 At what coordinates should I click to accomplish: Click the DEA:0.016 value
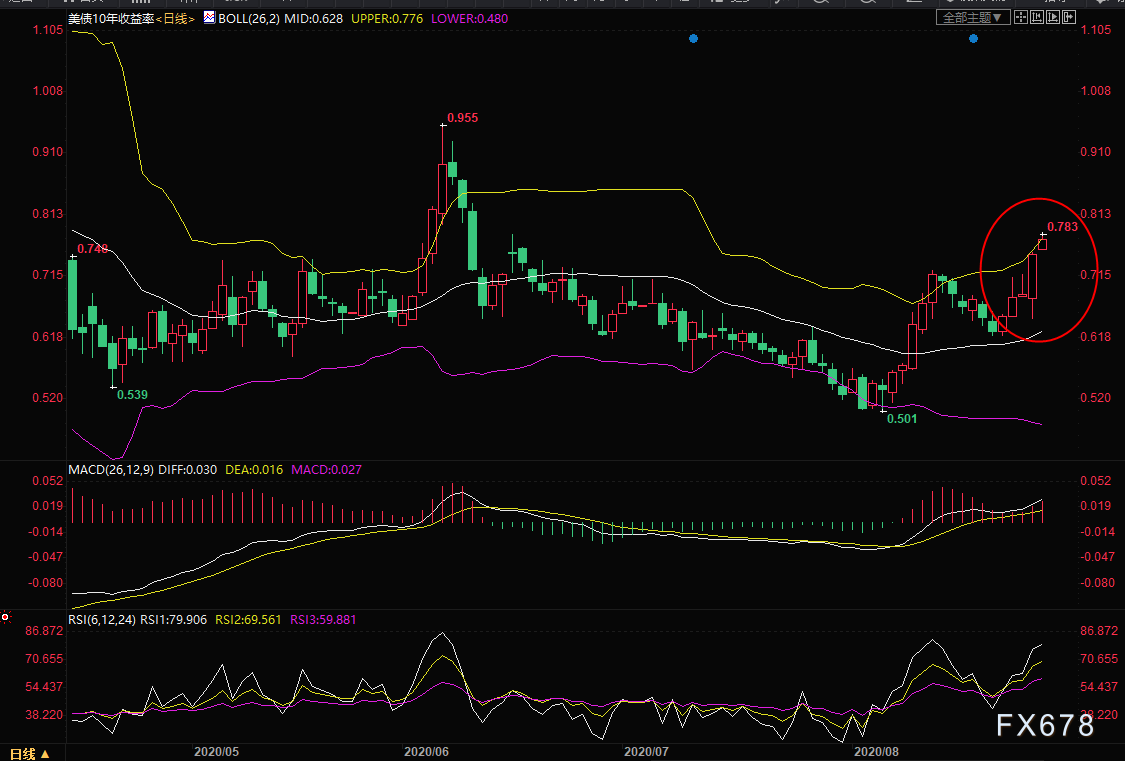tap(255, 470)
